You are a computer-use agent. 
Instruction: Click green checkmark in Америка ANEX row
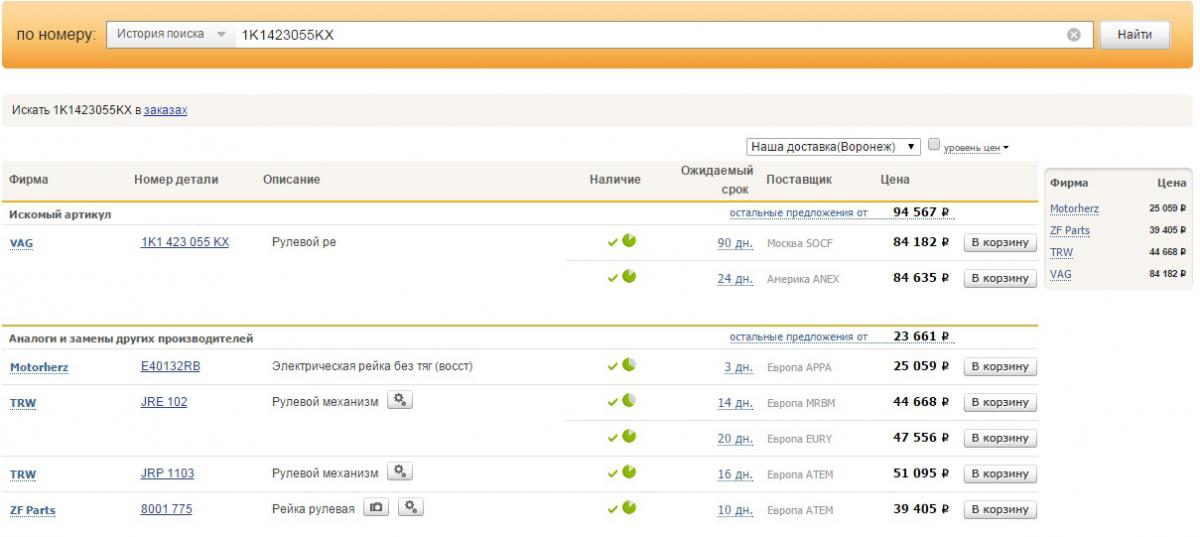click(612, 278)
